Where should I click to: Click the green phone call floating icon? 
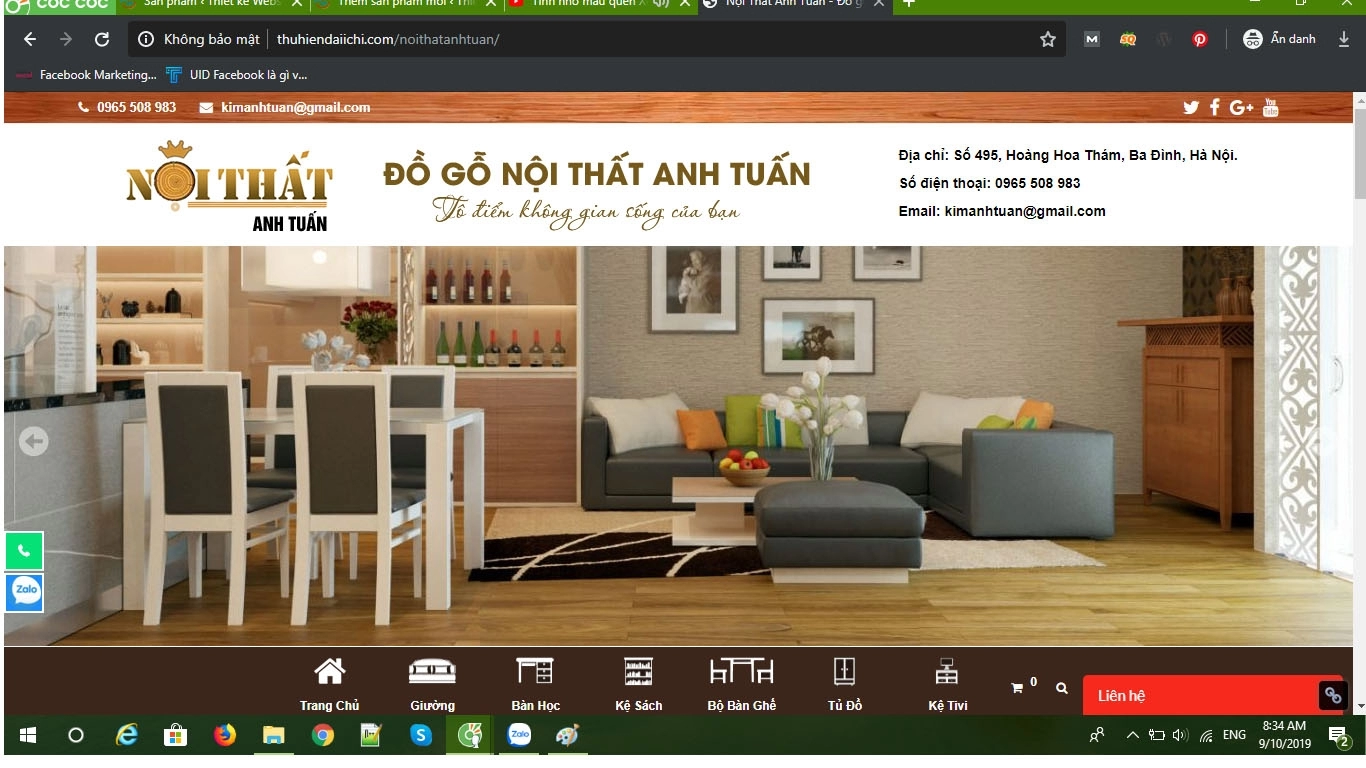click(x=23, y=551)
